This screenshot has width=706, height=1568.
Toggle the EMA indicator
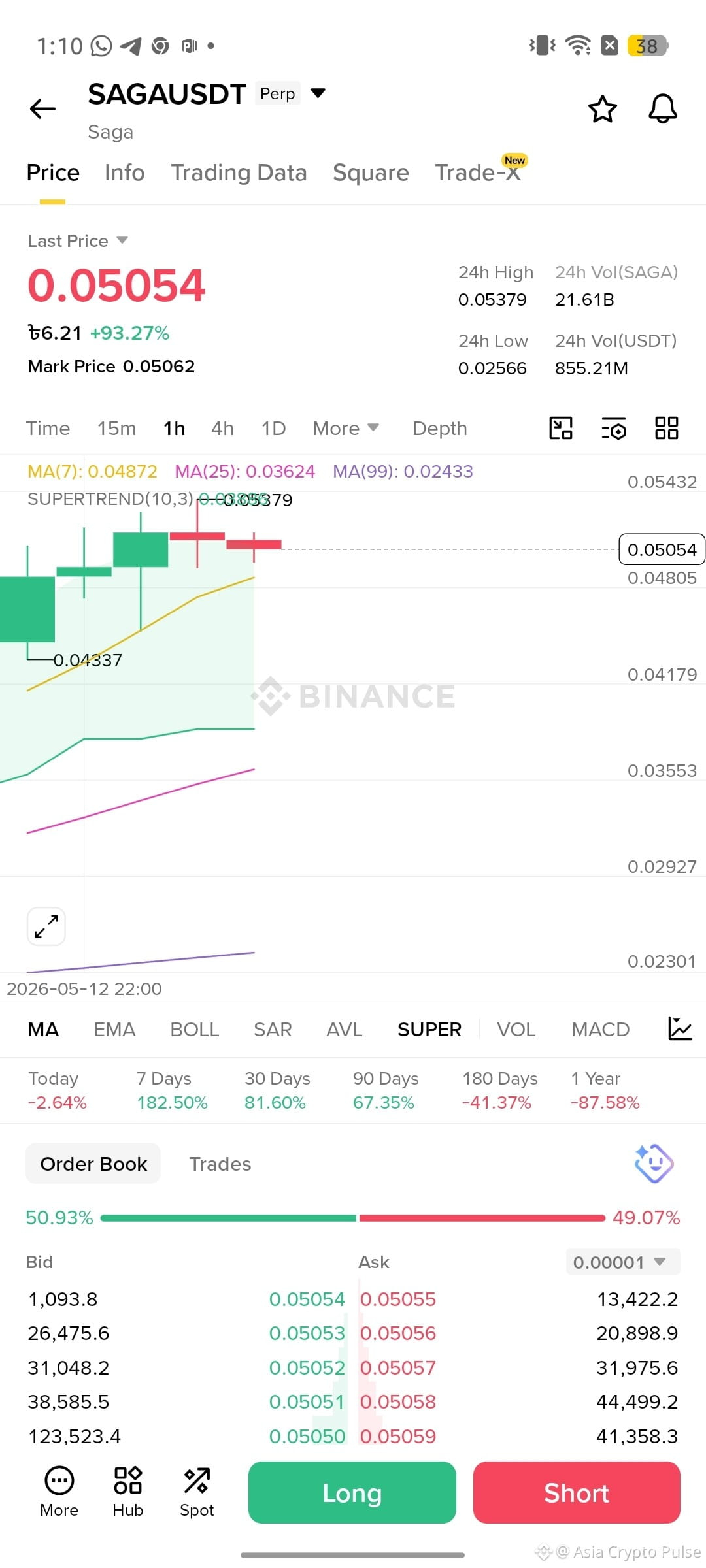point(114,1029)
